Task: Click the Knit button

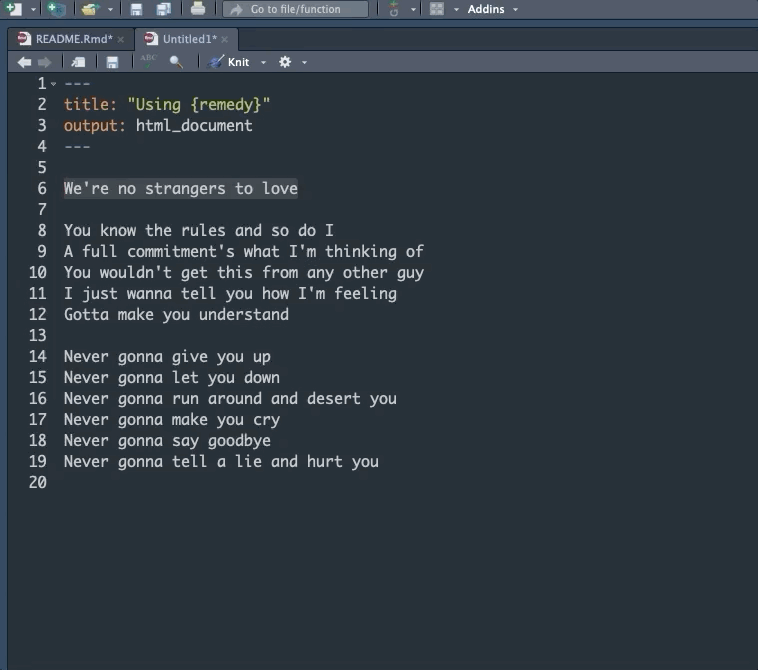Action: coord(229,62)
